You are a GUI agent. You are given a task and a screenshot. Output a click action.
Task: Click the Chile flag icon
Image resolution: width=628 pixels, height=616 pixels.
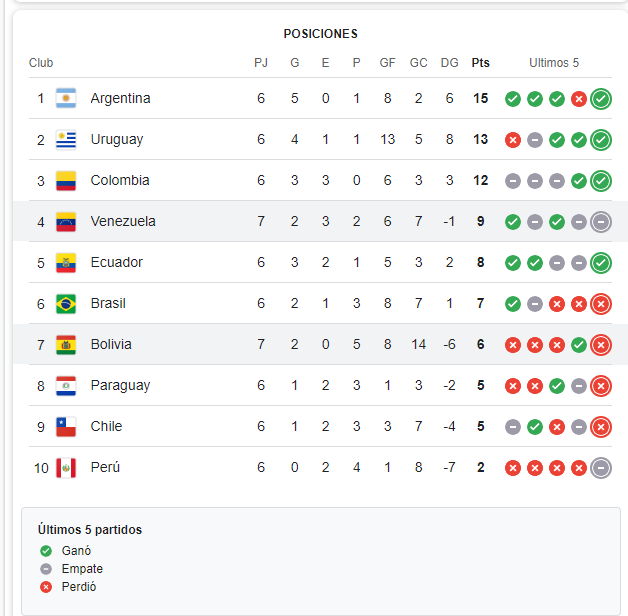66,427
